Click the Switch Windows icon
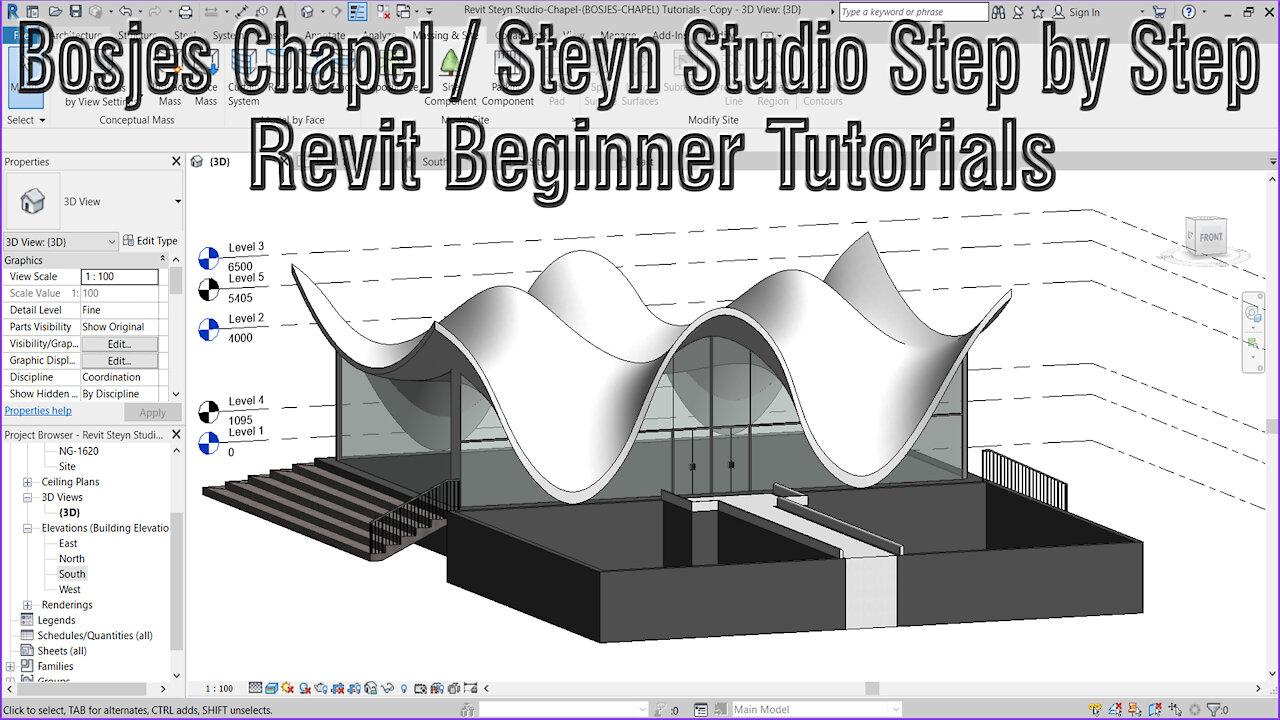The width and height of the screenshot is (1280, 720). coord(402,11)
